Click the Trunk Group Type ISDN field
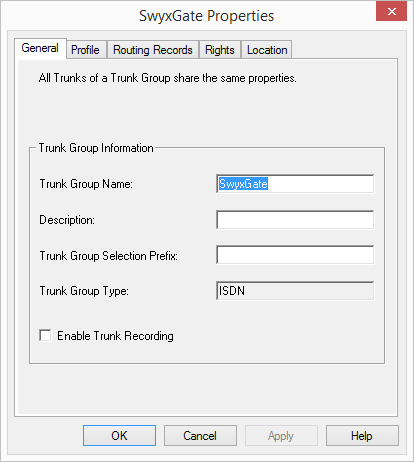414x462 pixels. pos(295,291)
